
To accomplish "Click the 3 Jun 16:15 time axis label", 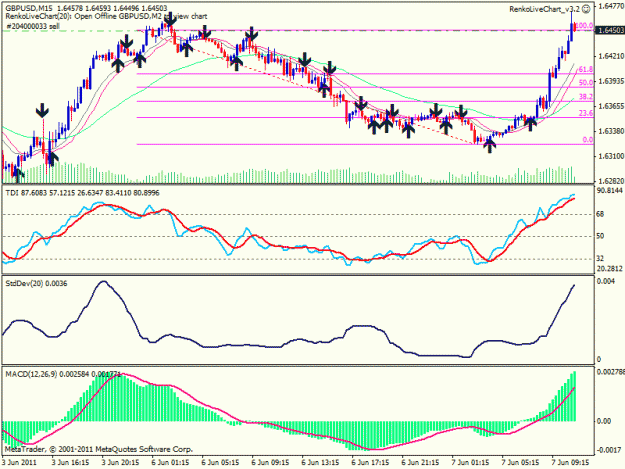I will point(71,462).
